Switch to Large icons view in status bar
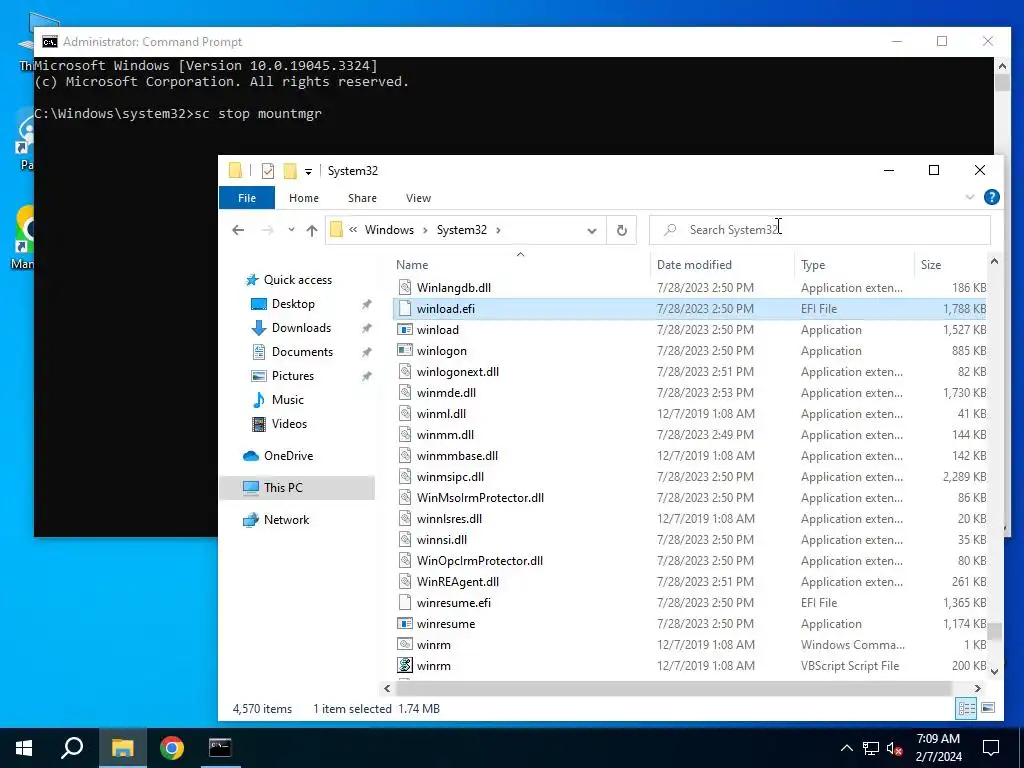 click(988, 709)
